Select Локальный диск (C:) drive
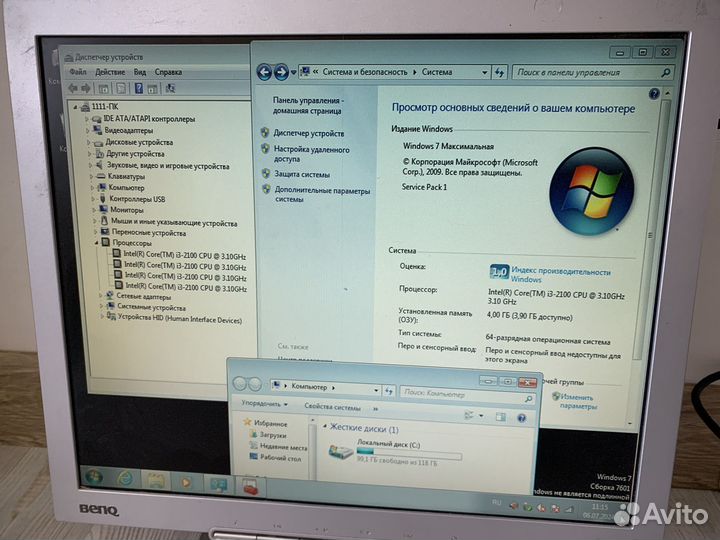Viewport: 720px width, 540px height. 395,452
